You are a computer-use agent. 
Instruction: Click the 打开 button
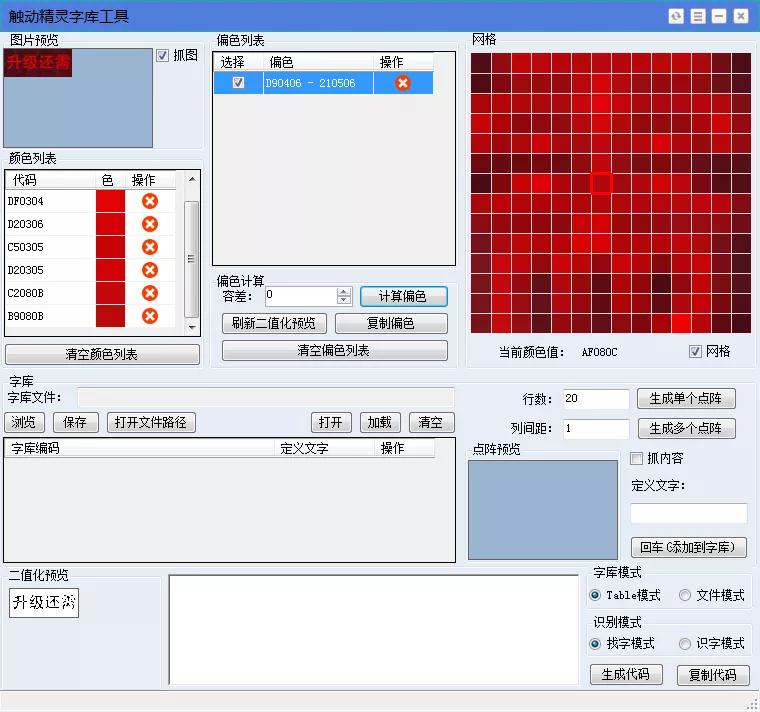coord(331,422)
